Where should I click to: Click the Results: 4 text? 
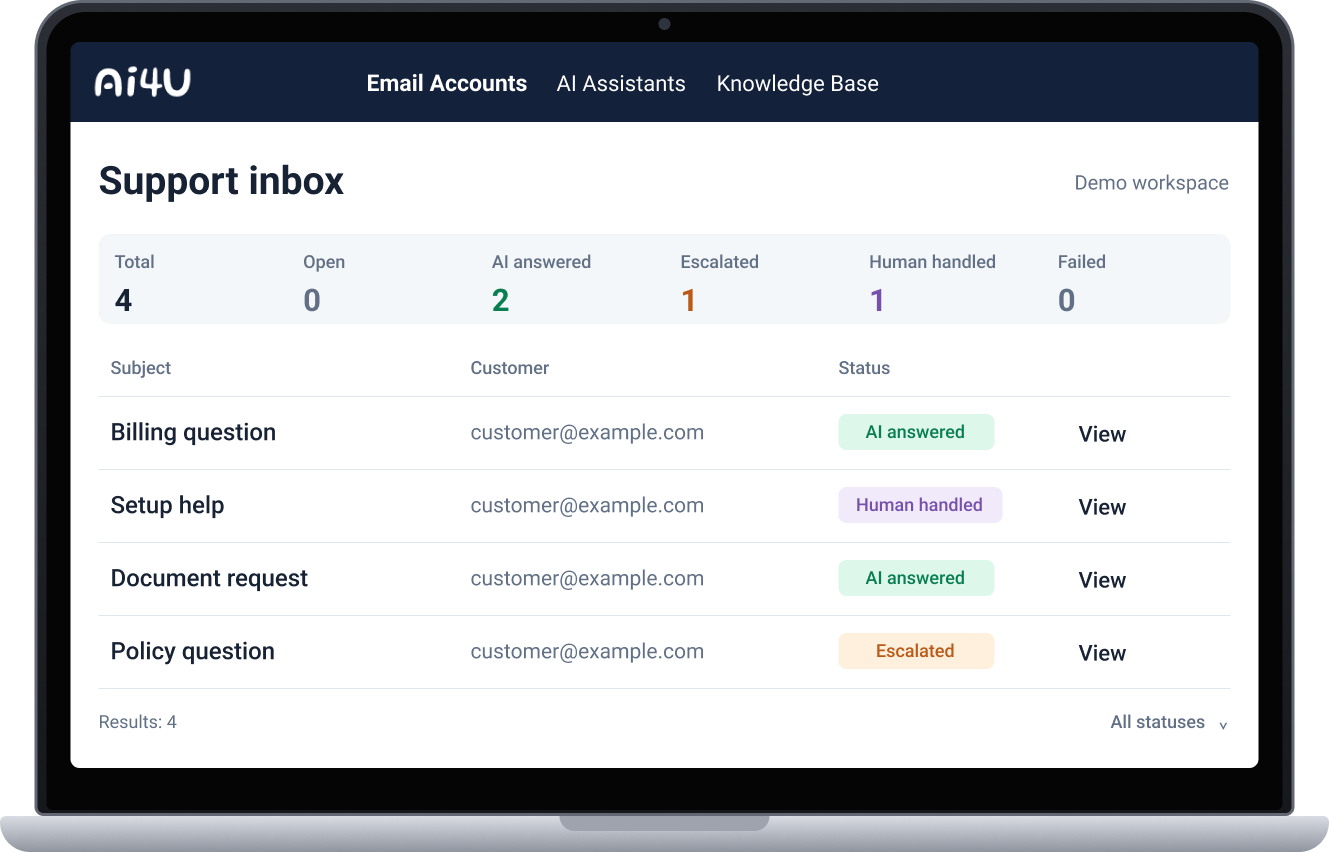coord(138,722)
